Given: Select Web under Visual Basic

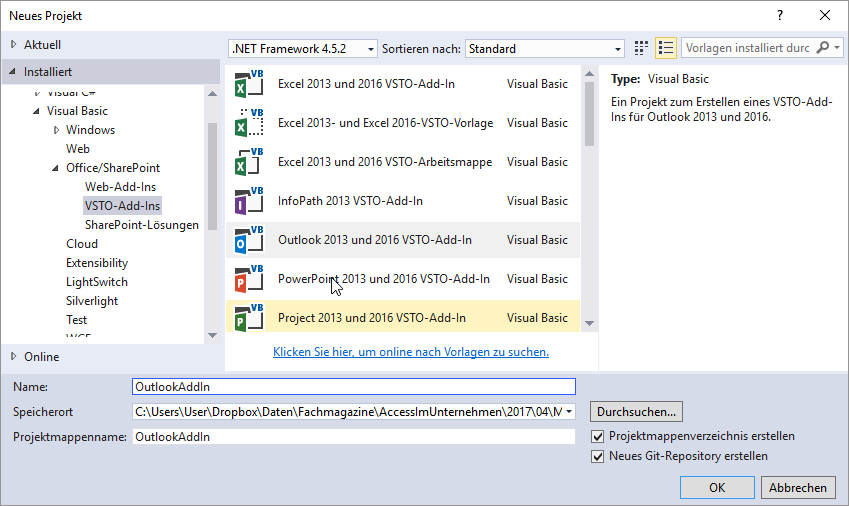Looking at the screenshot, I should [78, 149].
